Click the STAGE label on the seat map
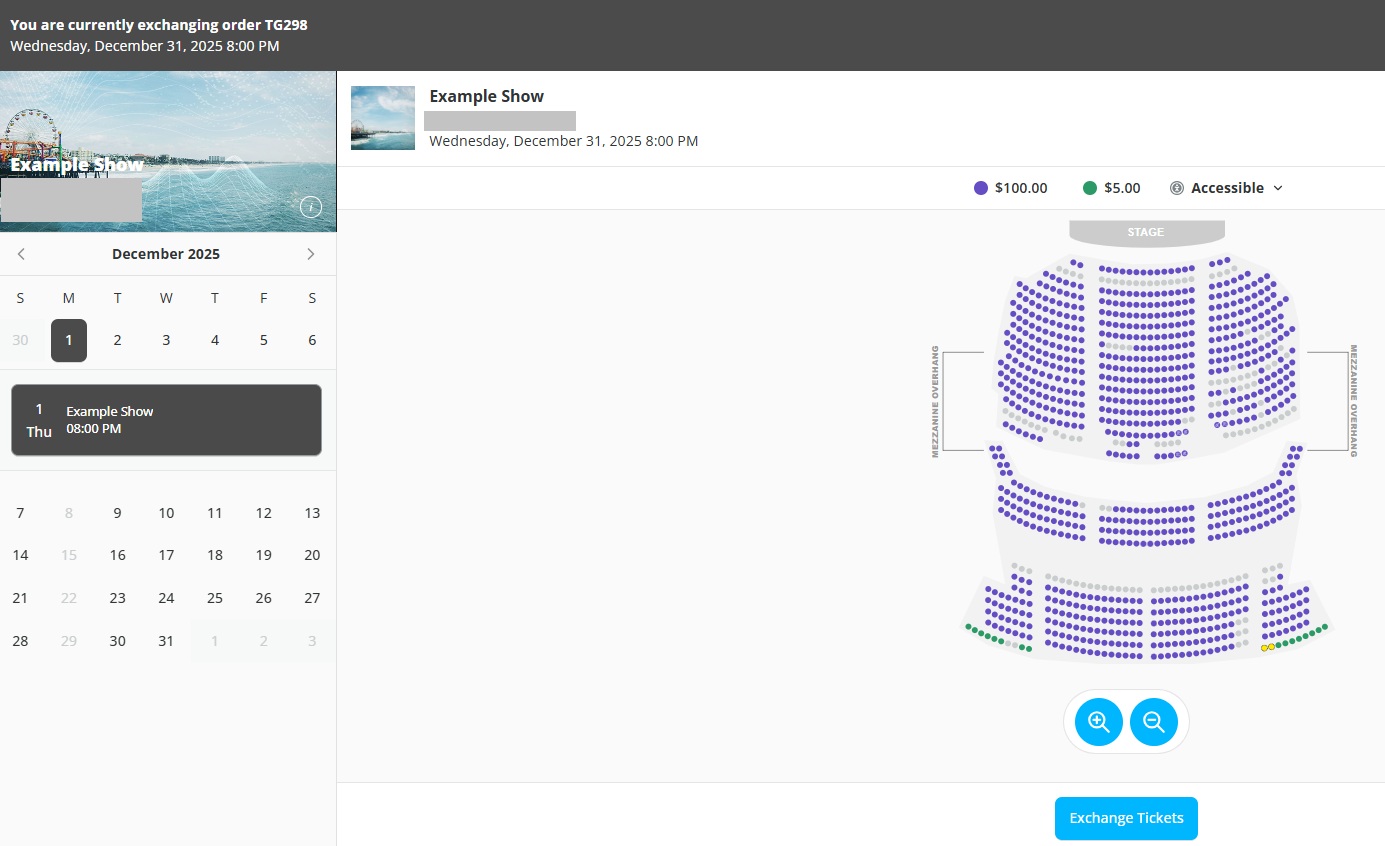The image size is (1385, 846). pyautogui.click(x=1146, y=232)
